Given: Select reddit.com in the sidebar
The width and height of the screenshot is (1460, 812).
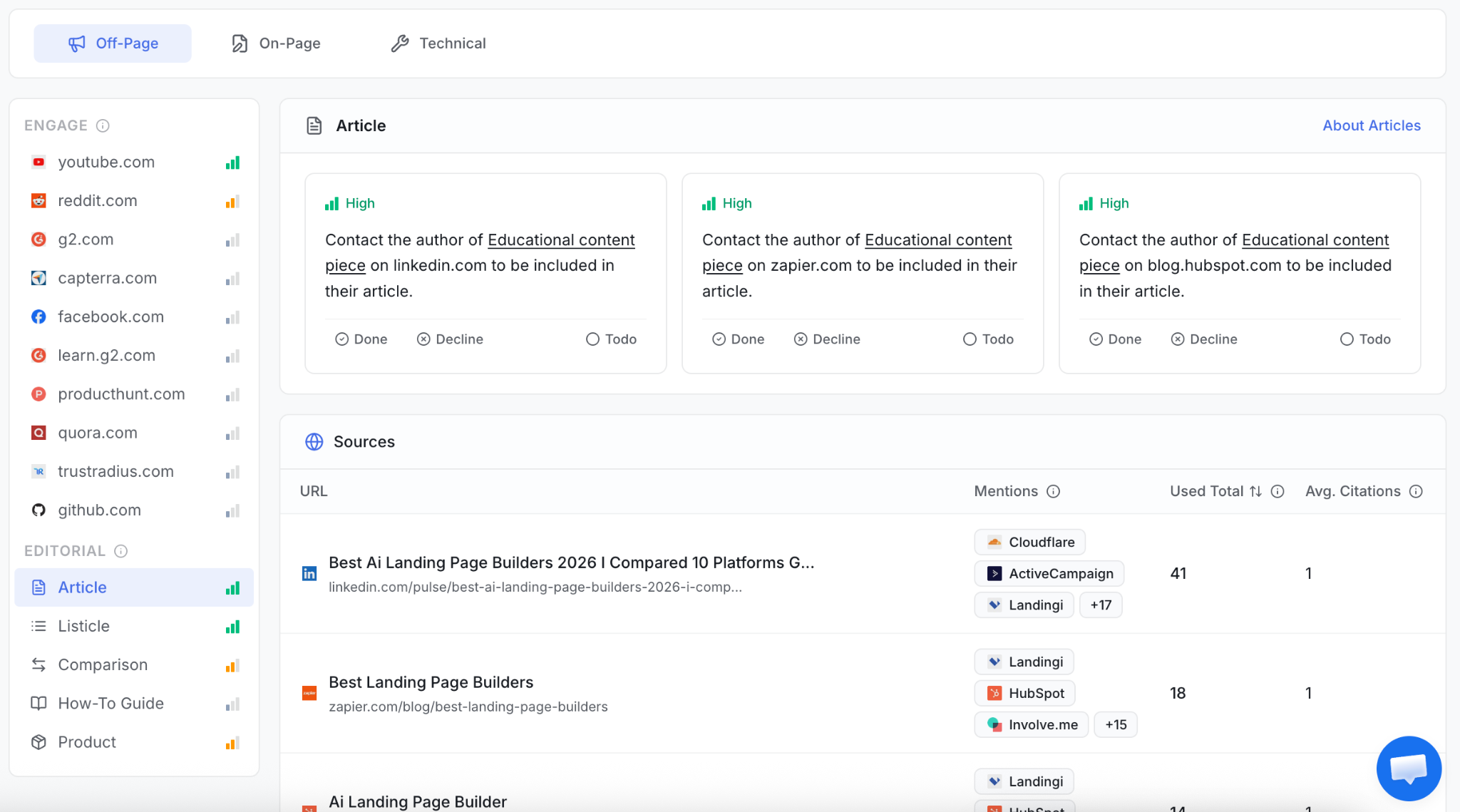Looking at the screenshot, I should click(134, 201).
